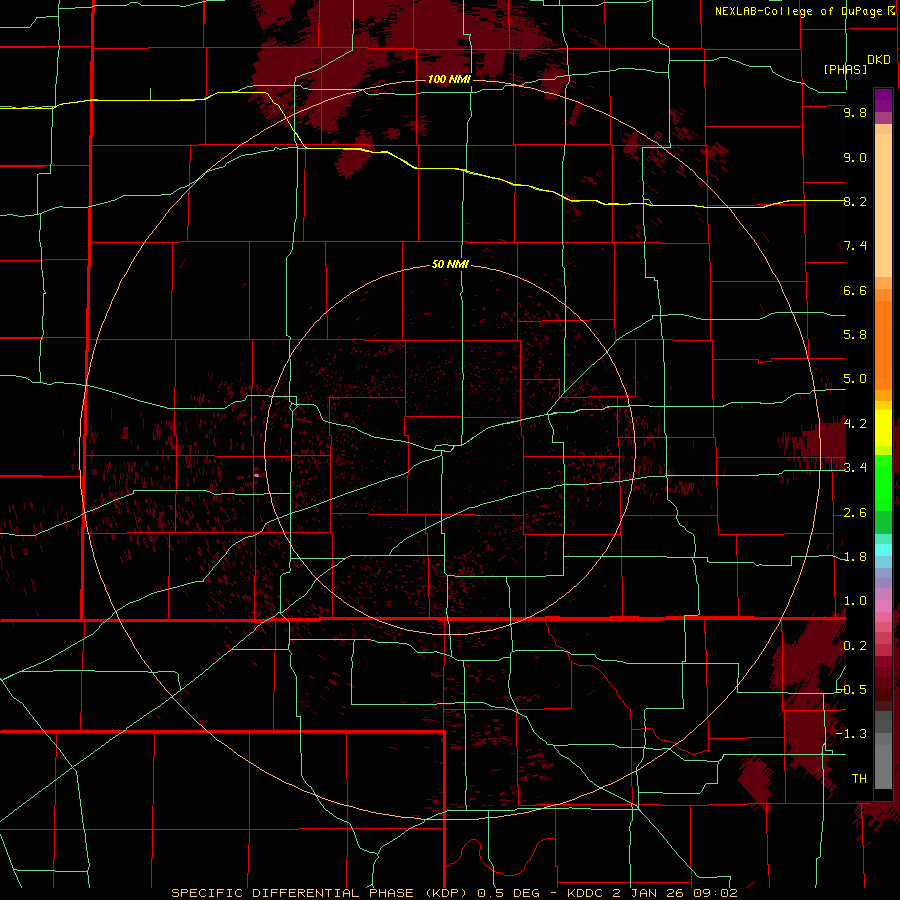Click the 3.4 scale value
The height and width of the screenshot is (900, 900).
point(855,468)
